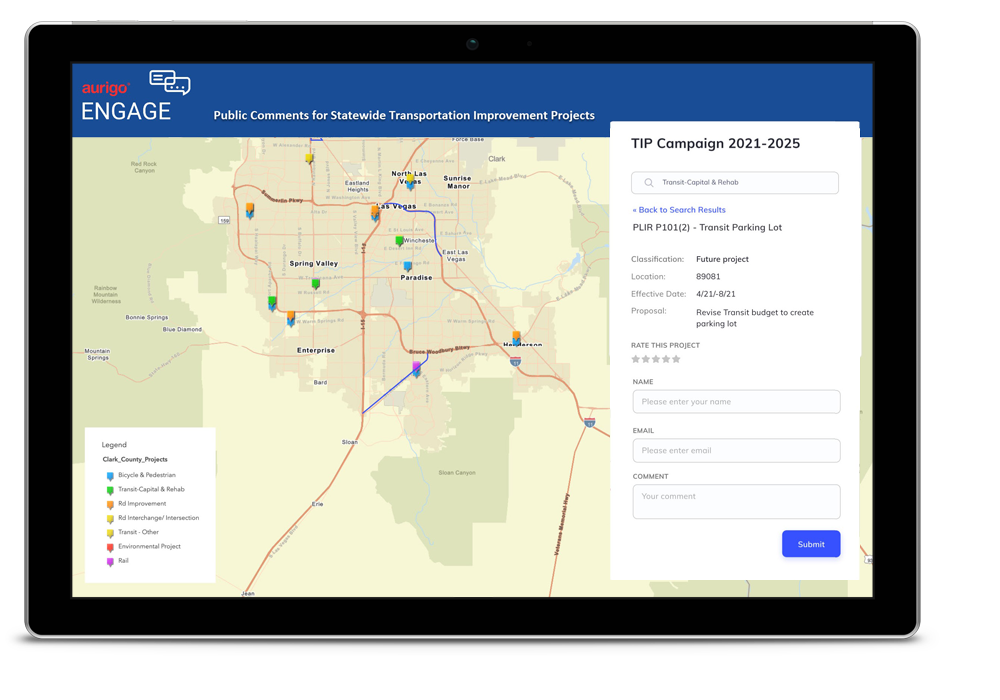Go Back to Search Results

681,209
